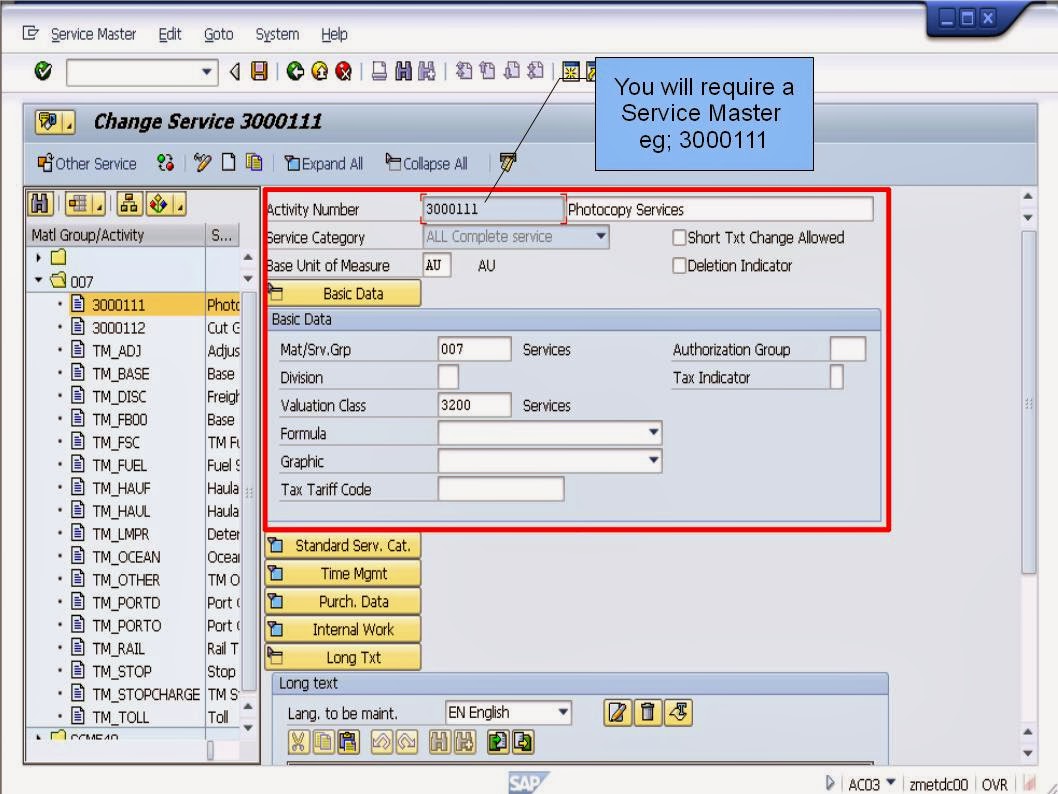Viewport: 1058px width, 794px height.
Task: Click the Print icon in toolbar
Action: (379, 71)
